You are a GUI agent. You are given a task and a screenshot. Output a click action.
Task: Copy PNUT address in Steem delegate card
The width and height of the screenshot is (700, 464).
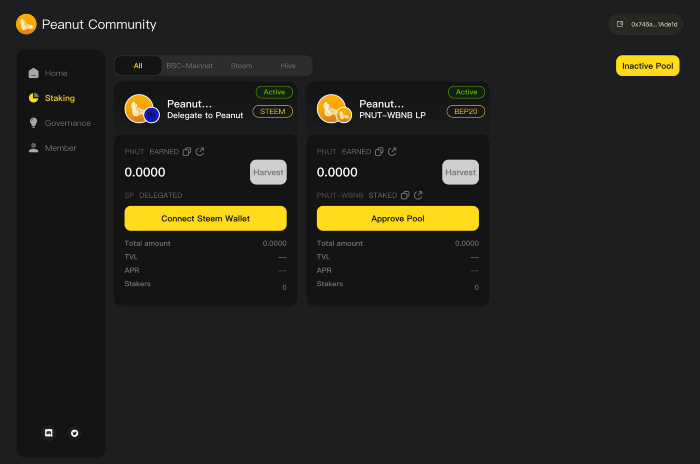click(187, 152)
